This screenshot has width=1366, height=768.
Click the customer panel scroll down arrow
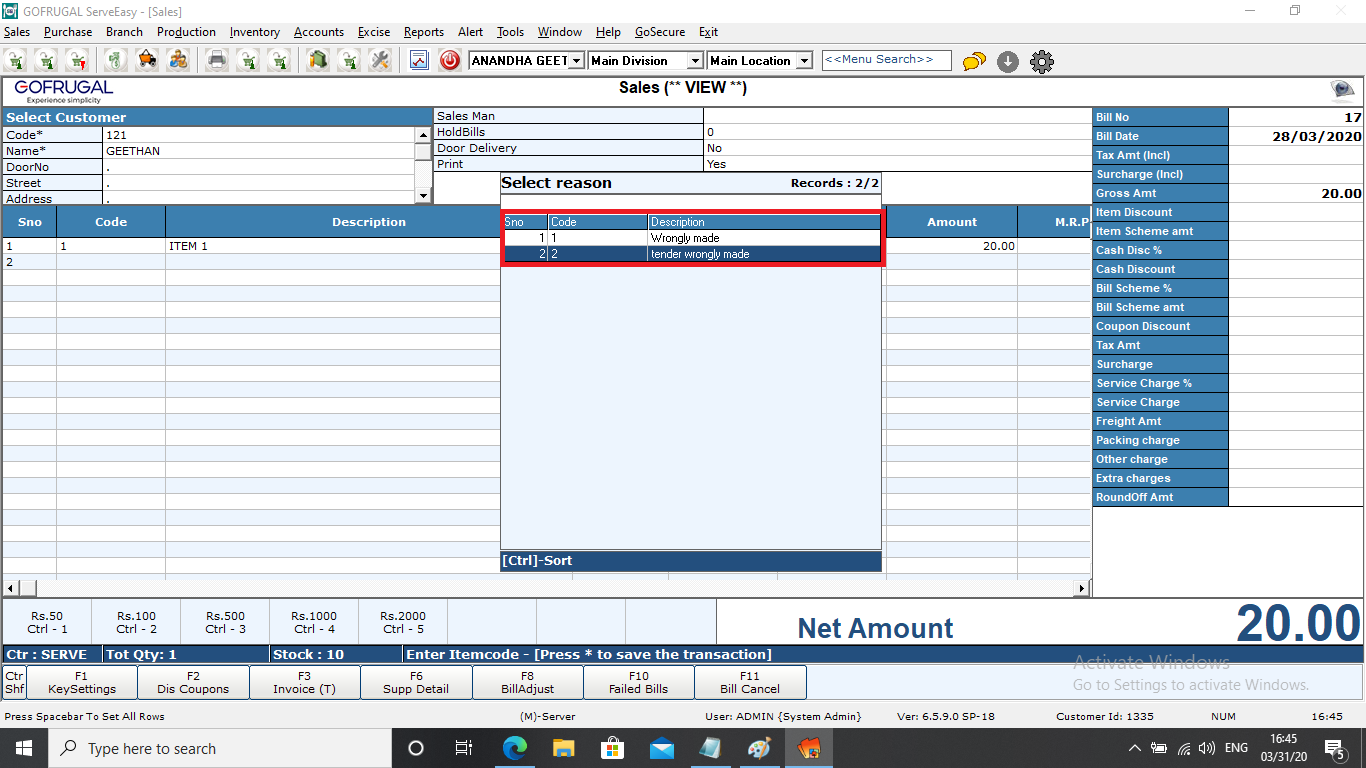[423, 196]
